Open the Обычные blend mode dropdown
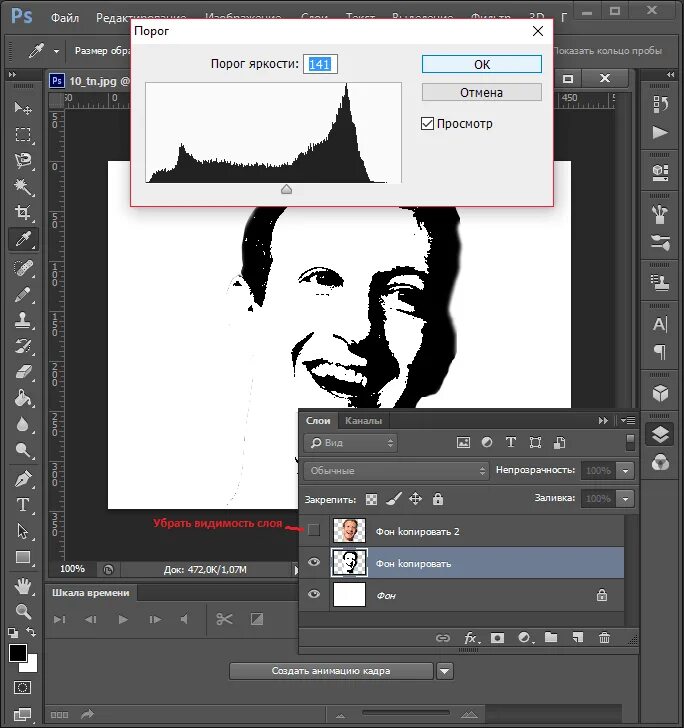 pyautogui.click(x=397, y=470)
